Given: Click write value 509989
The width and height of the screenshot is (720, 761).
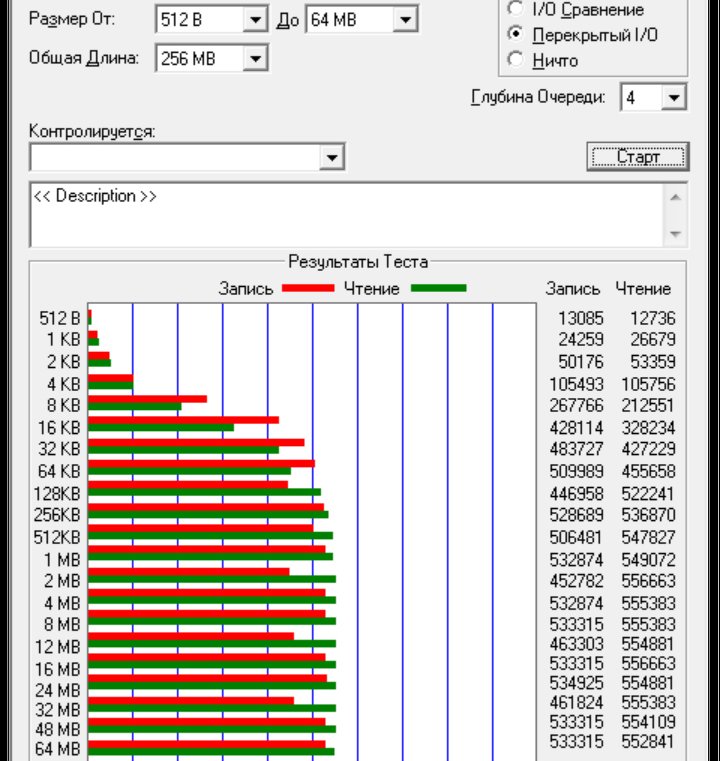Looking at the screenshot, I should [x=577, y=471].
